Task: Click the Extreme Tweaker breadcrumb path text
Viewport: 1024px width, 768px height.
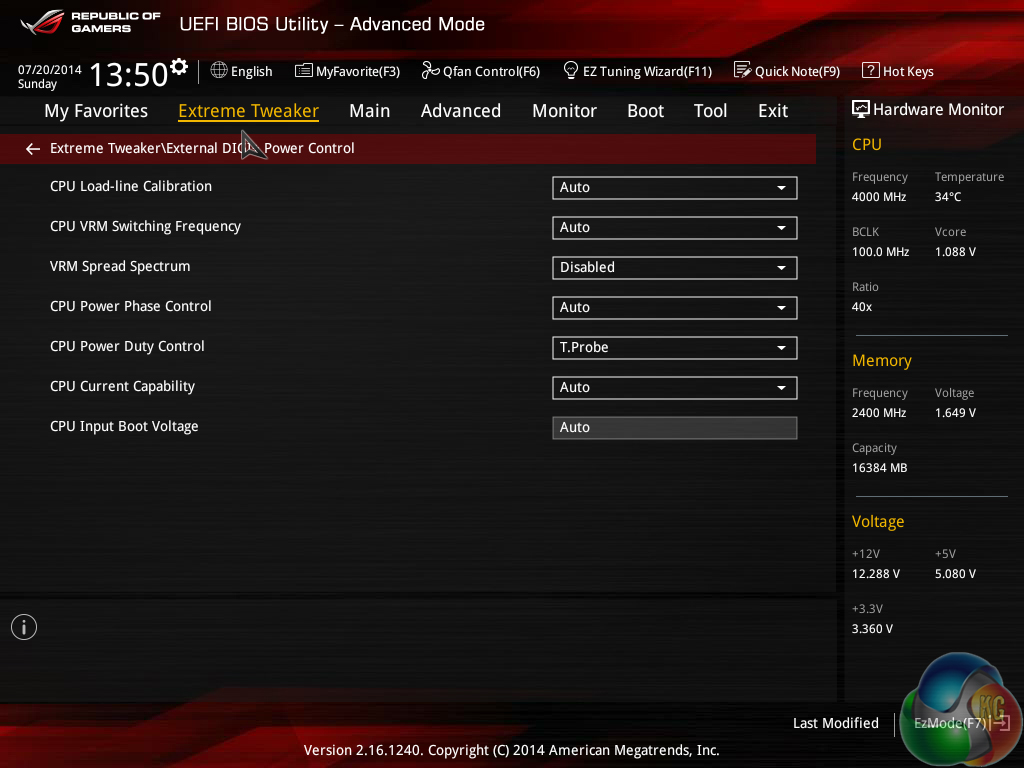Action: tap(202, 149)
